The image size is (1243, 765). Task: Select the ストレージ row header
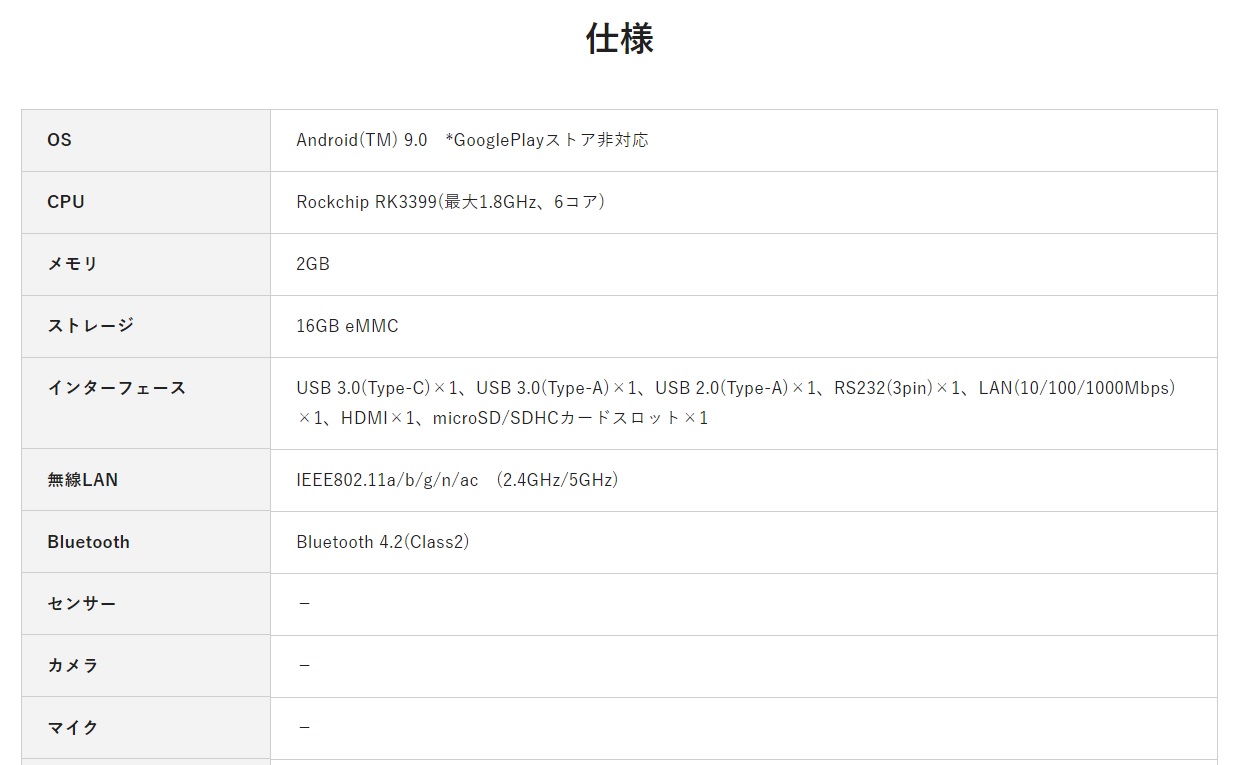click(x=90, y=326)
